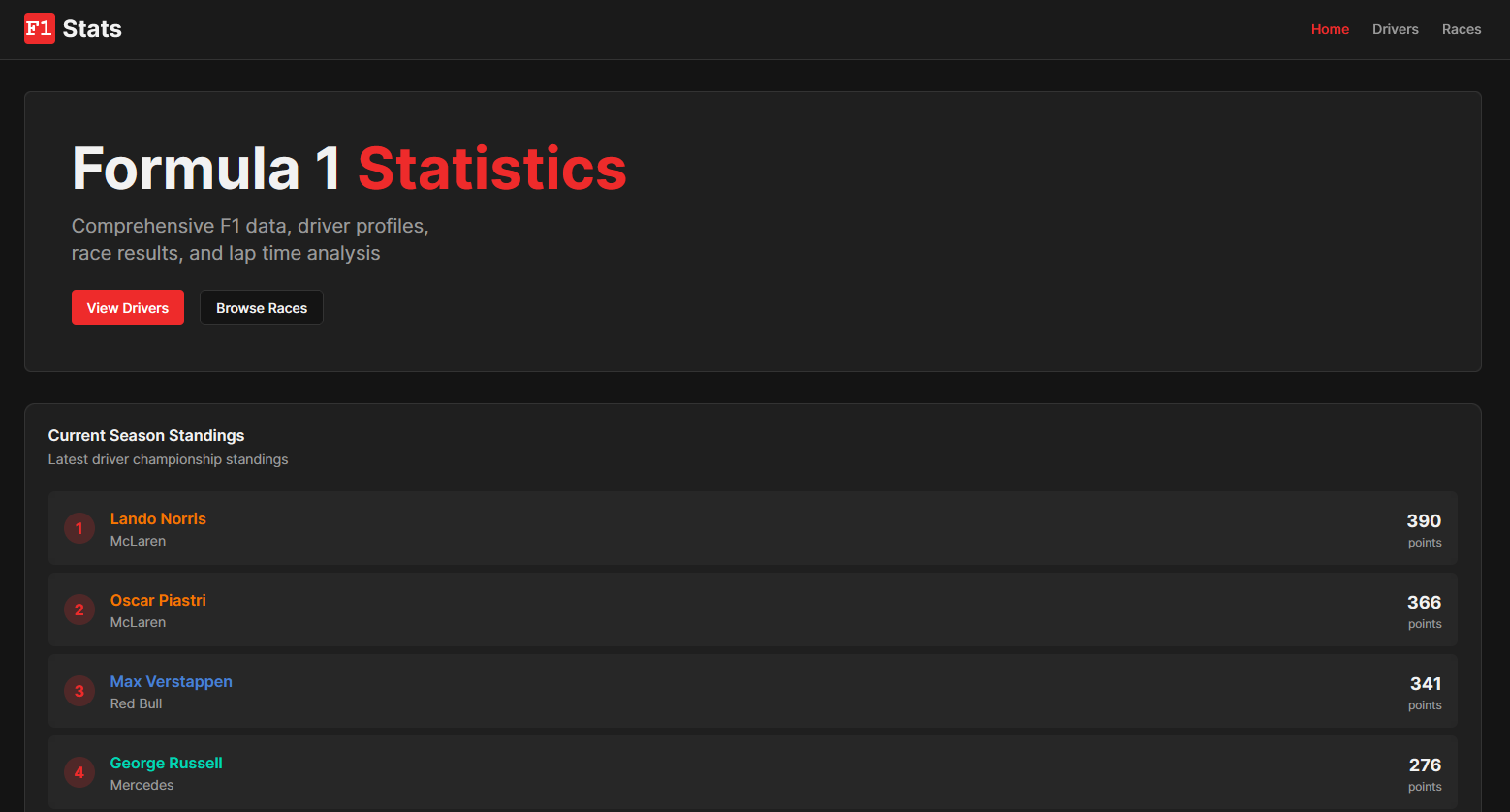
Task: Click George Russell's 276 points value
Action: coord(1425,765)
